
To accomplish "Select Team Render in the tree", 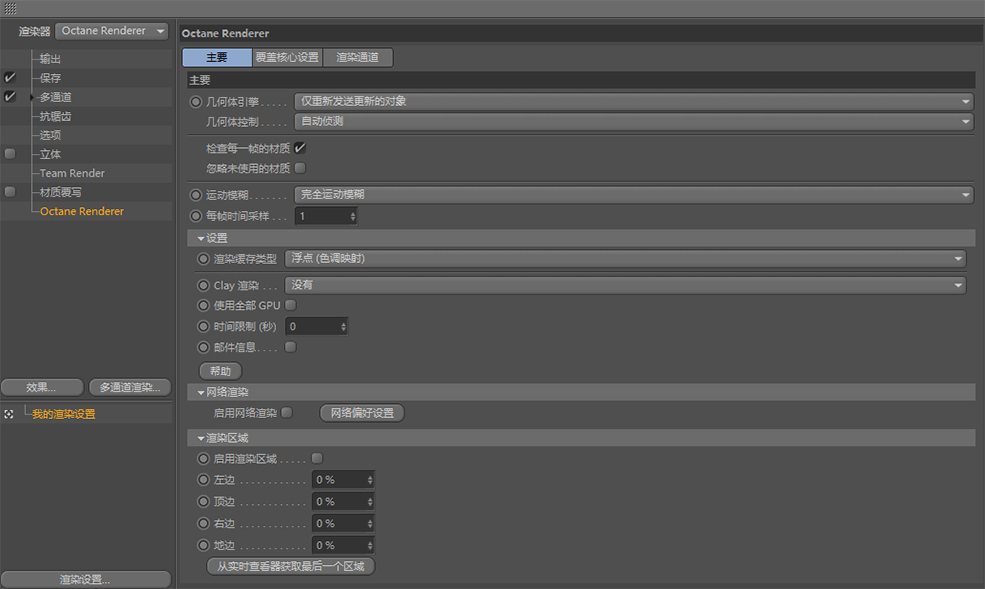I will (x=72, y=173).
